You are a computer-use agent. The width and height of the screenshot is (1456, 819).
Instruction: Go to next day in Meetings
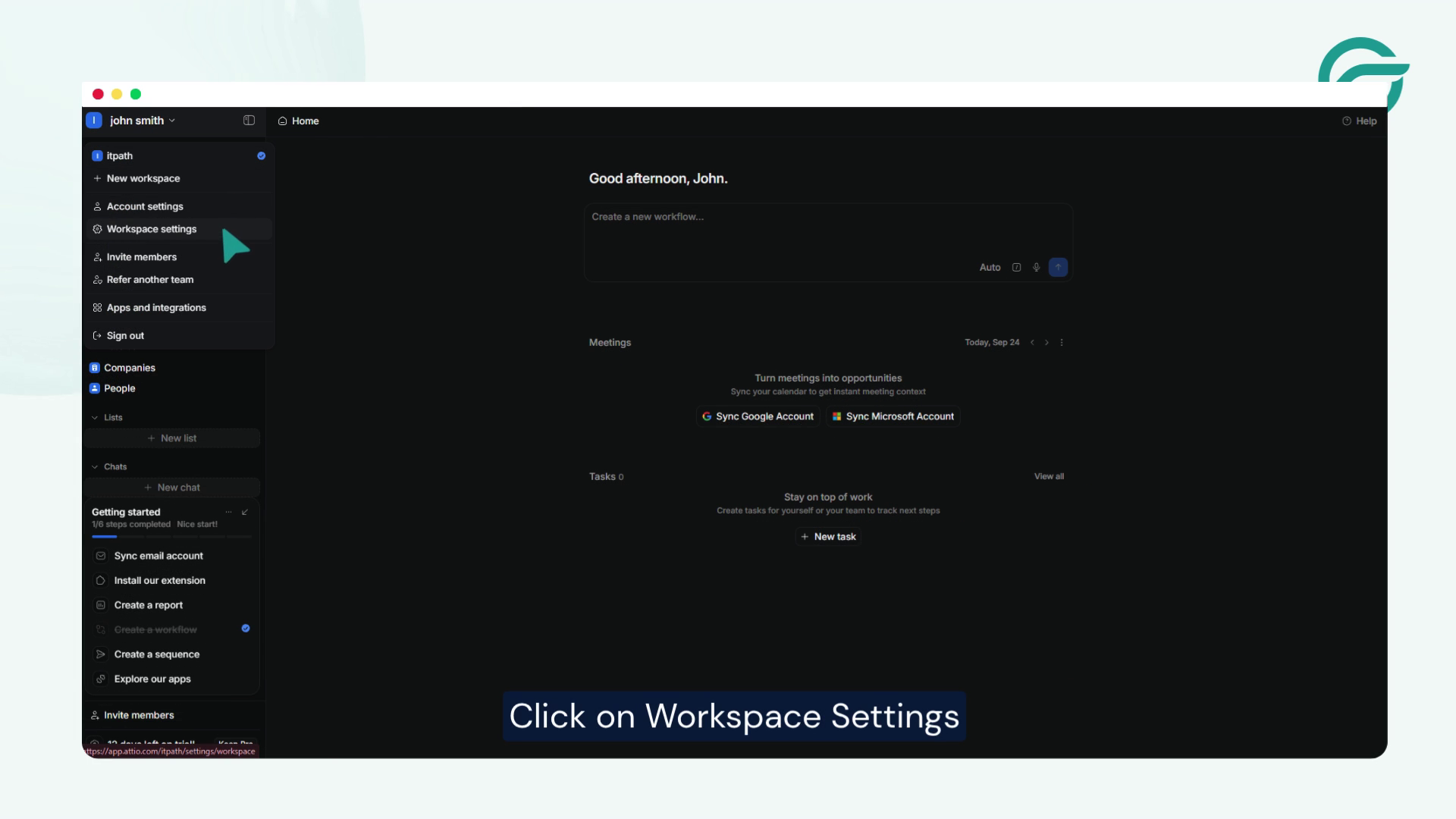[x=1046, y=343]
